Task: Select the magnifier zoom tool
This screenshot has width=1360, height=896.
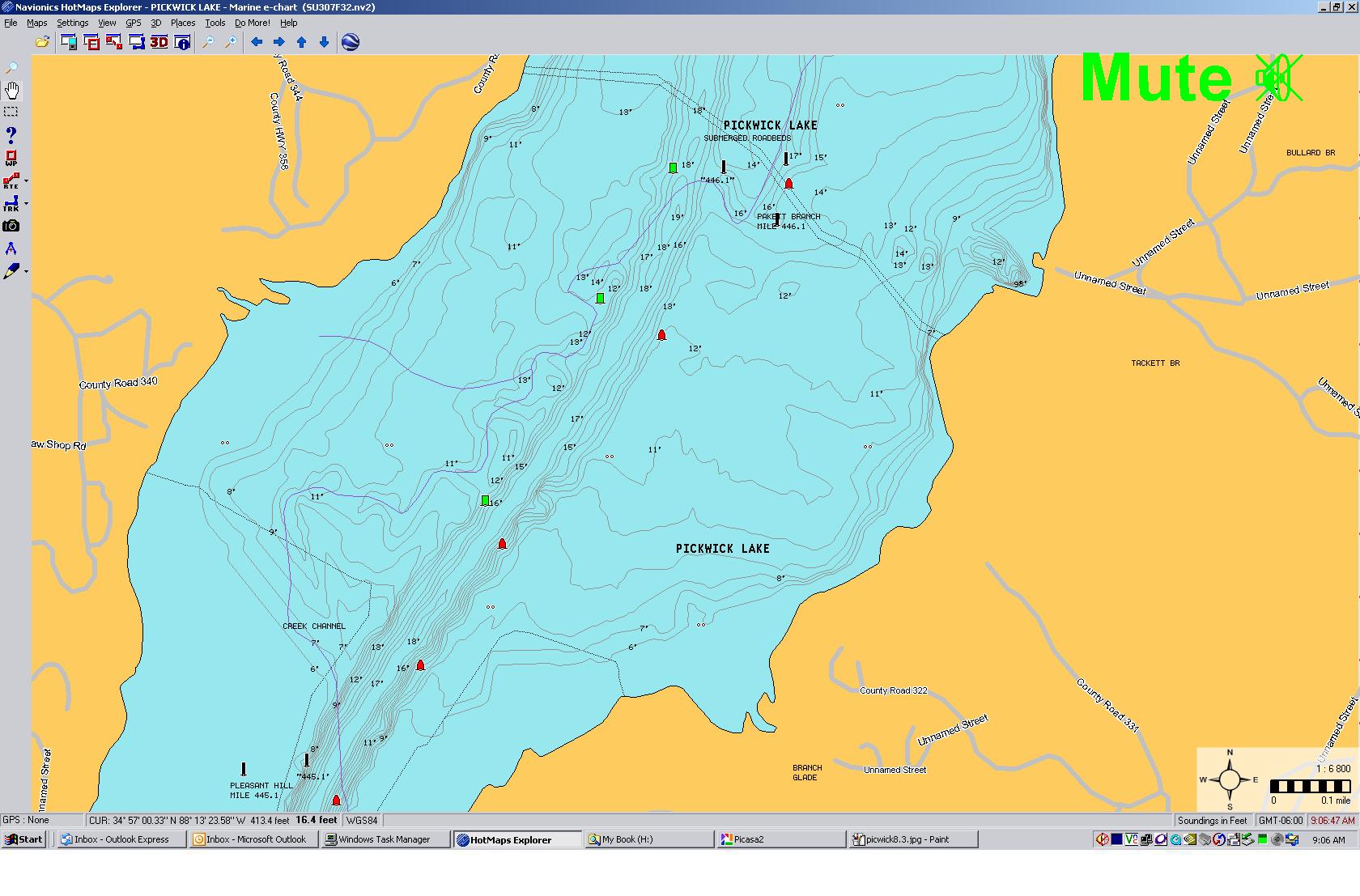Action: coord(11,66)
